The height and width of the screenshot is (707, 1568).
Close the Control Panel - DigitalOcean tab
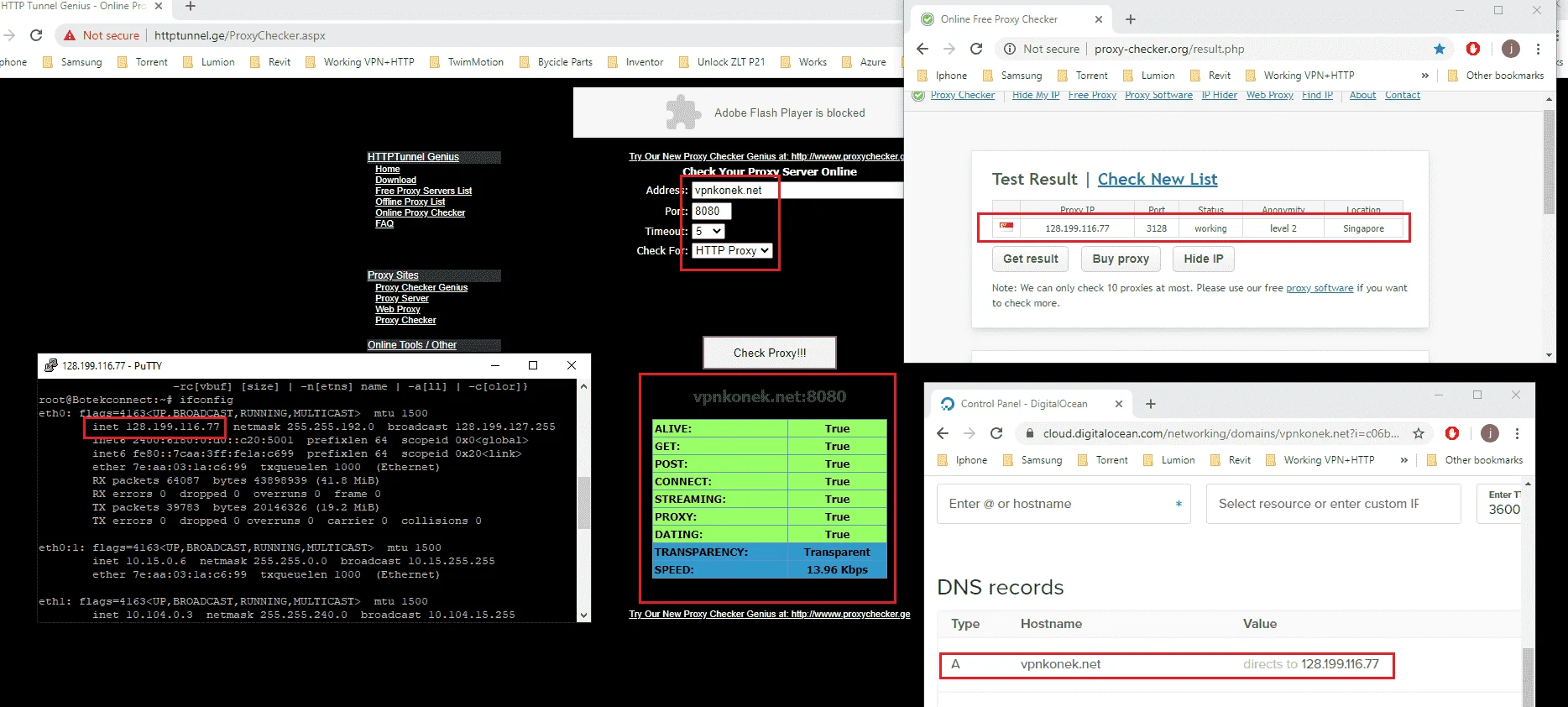tap(1119, 404)
